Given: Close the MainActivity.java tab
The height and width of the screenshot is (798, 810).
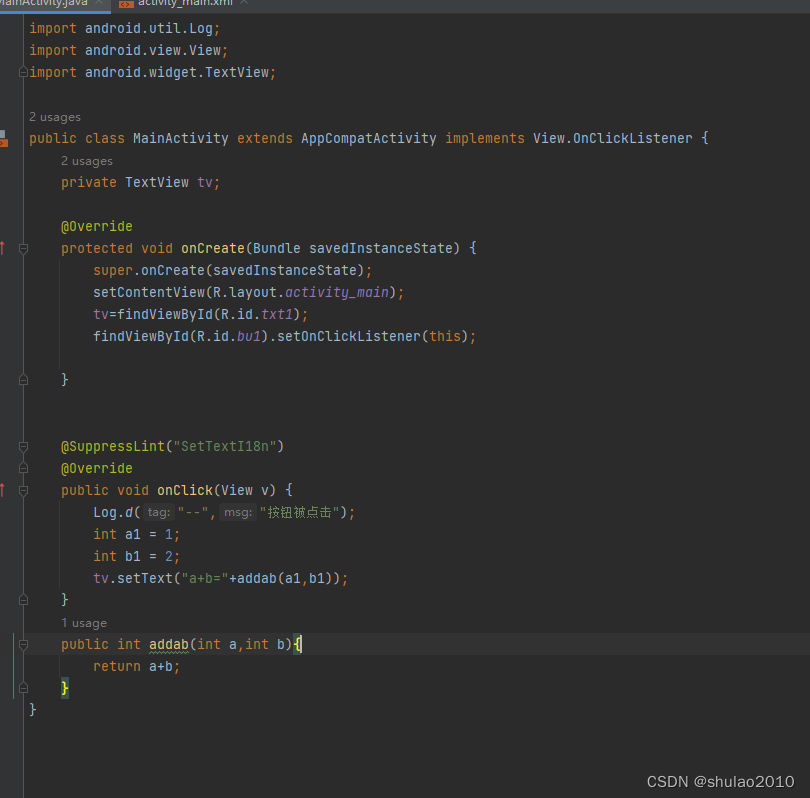Looking at the screenshot, I should pos(99,3).
